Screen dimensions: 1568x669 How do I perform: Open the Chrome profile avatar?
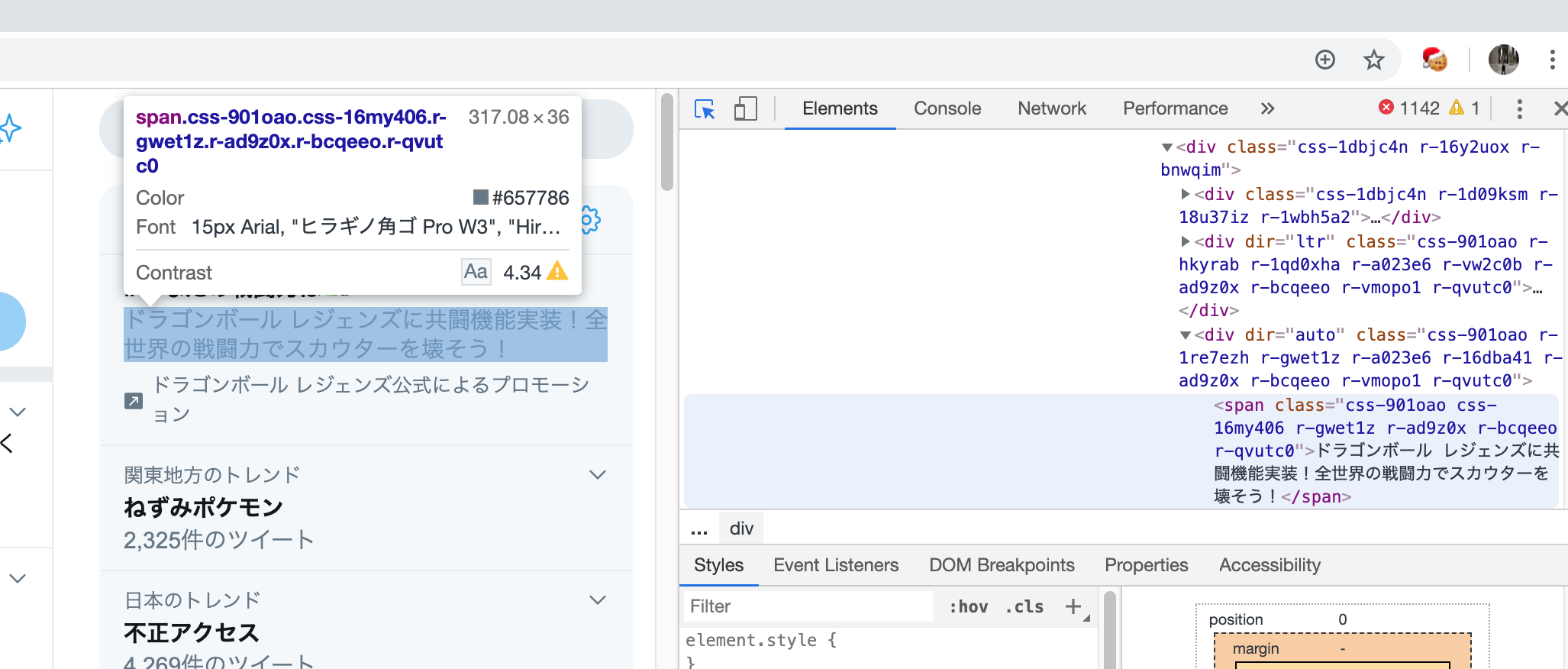pos(1503,60)
